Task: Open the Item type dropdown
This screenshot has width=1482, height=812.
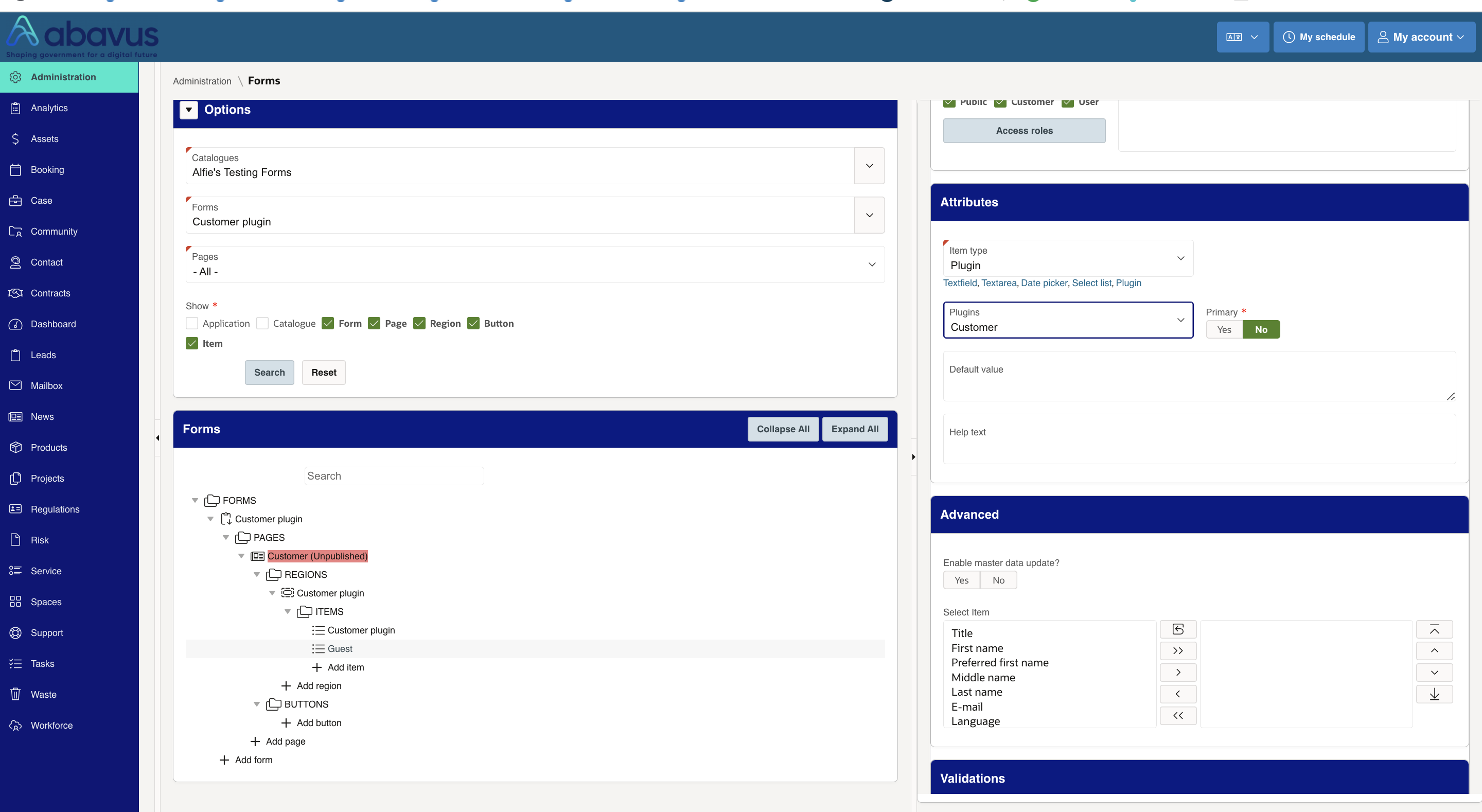Action: (1068, 258)
